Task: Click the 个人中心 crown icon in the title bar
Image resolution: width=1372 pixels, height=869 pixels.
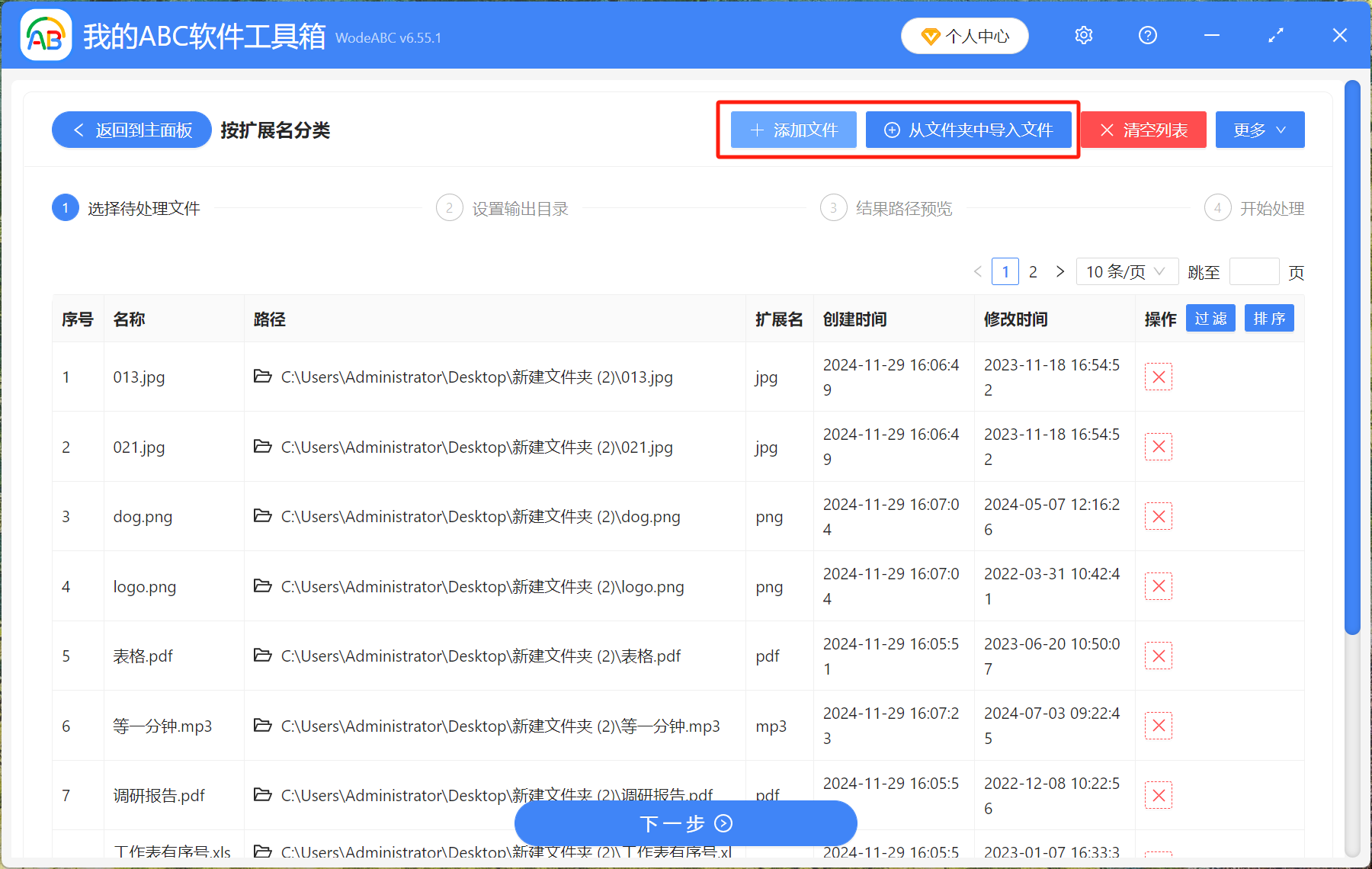Action: (x=931, y=36)
